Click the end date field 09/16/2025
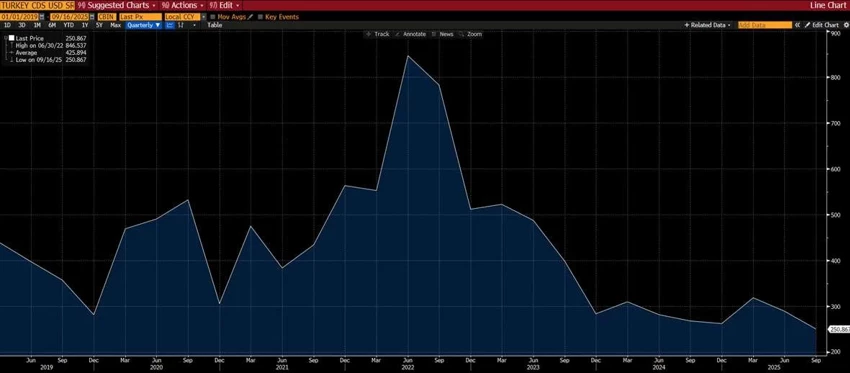 tap(69, 17)
